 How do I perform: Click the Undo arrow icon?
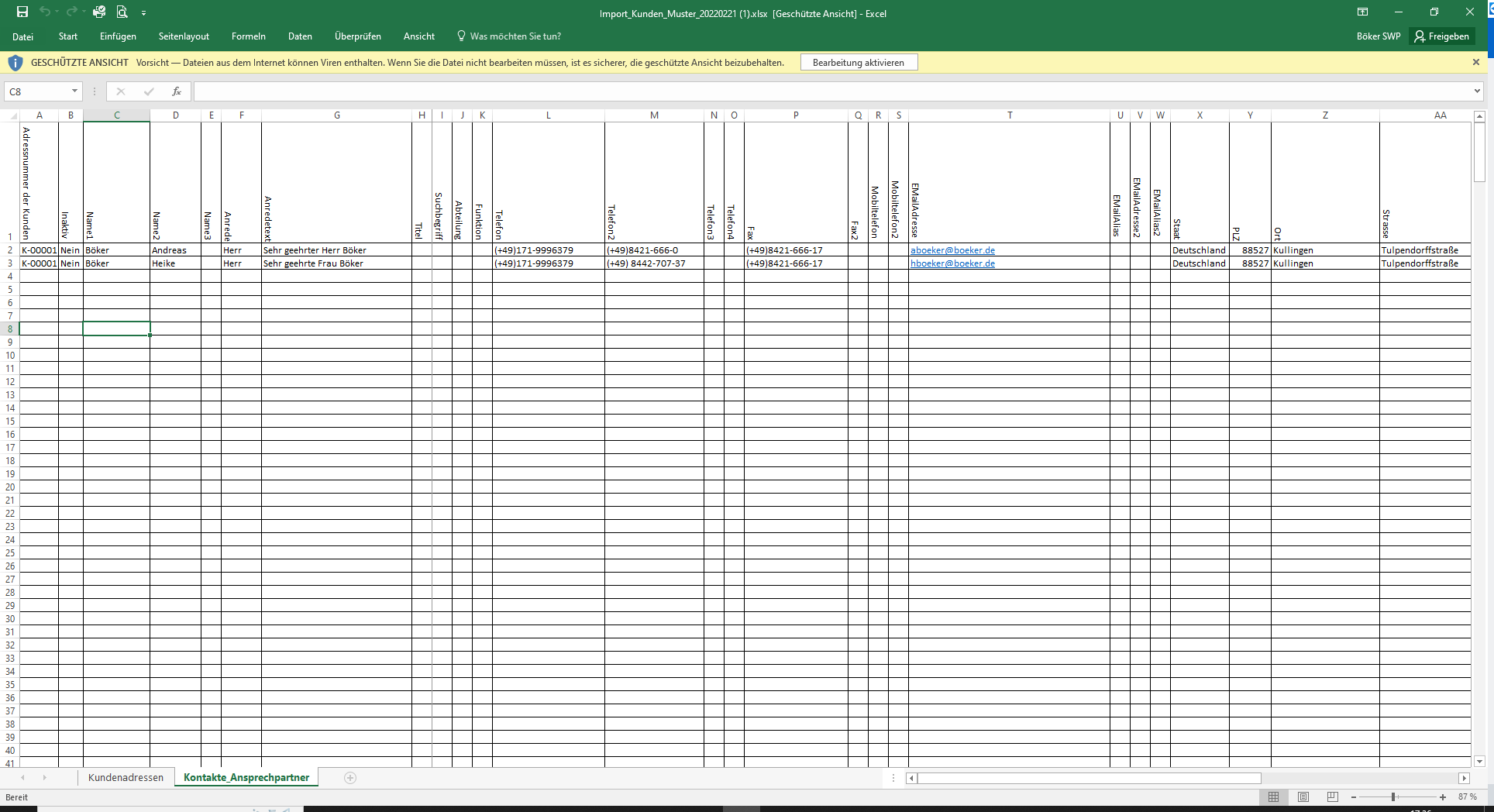tap(44, 12)
